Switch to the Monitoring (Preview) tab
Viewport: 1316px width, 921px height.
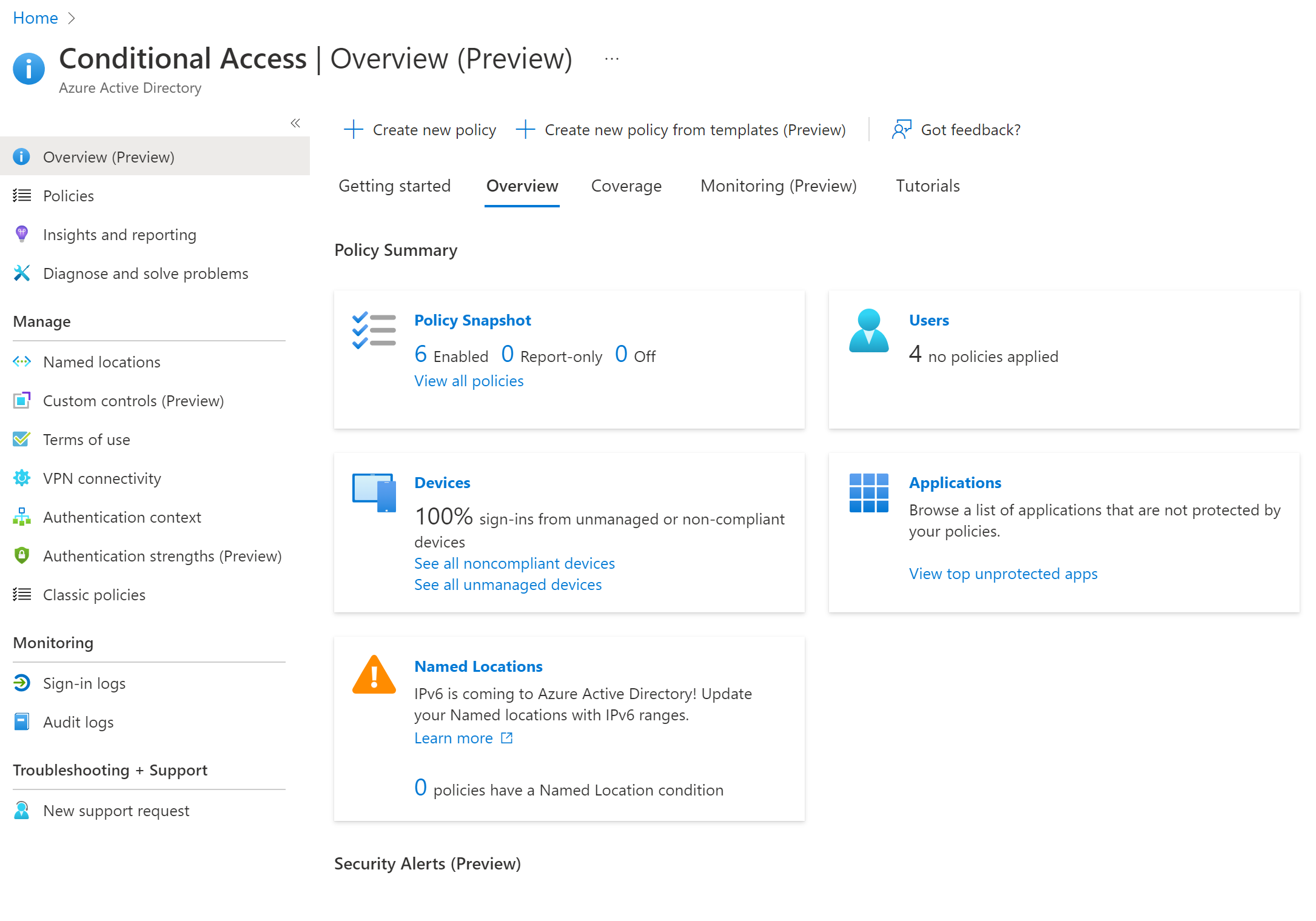[778, 186]
